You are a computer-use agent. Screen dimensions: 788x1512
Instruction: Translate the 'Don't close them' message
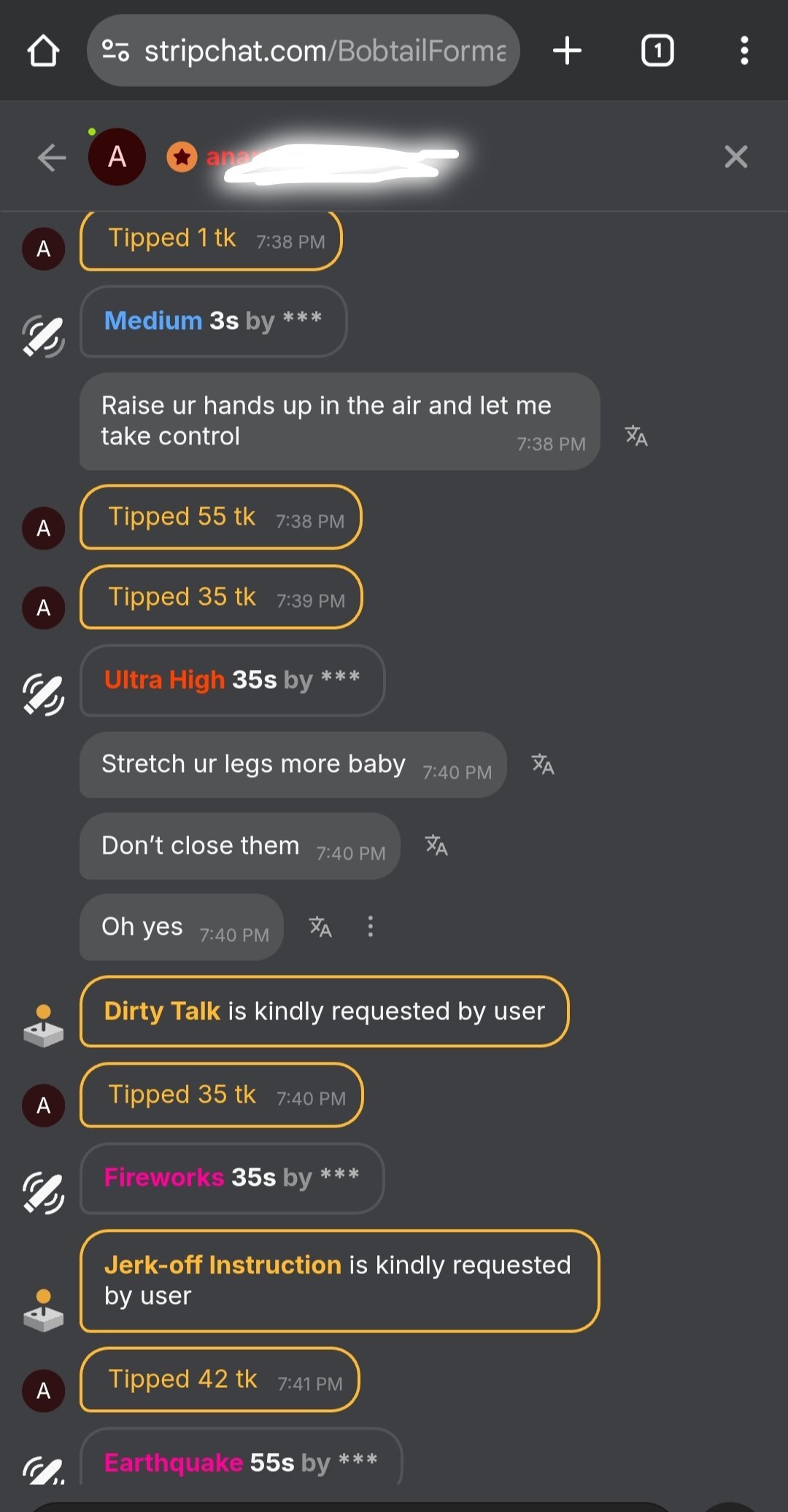click(x=436, y=845)
